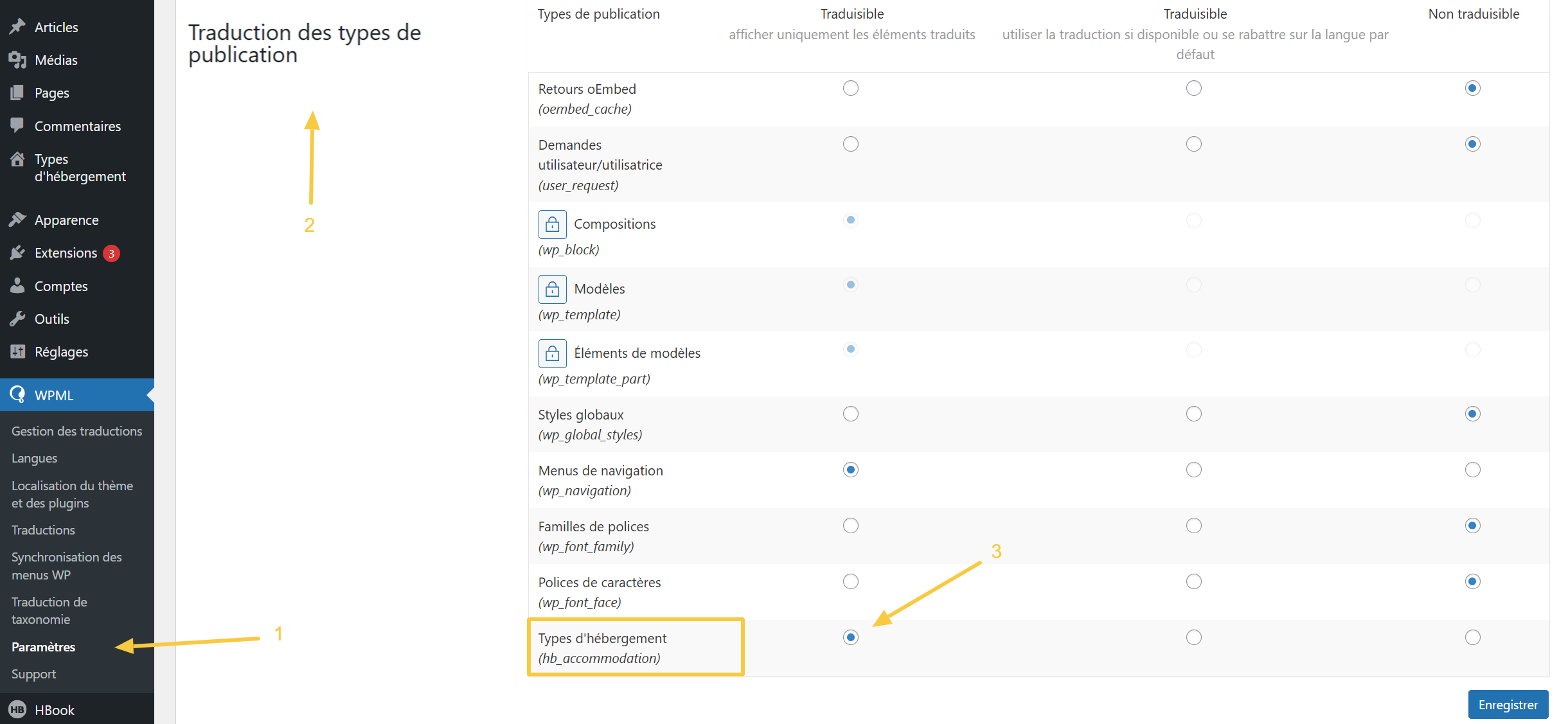
Task: Open the Support link under WPML
Action: click(33, 674)
